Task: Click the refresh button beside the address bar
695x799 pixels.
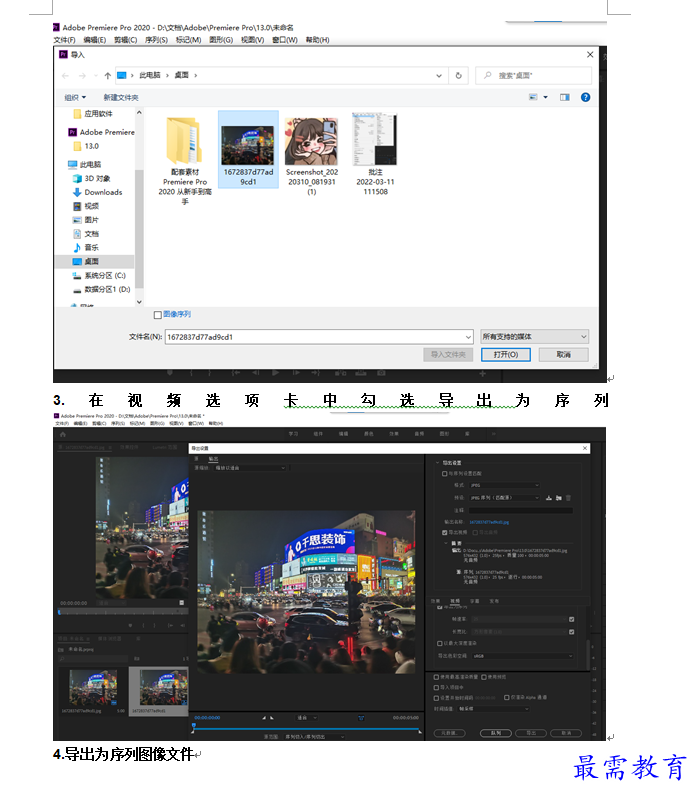Action: [459, 75]
